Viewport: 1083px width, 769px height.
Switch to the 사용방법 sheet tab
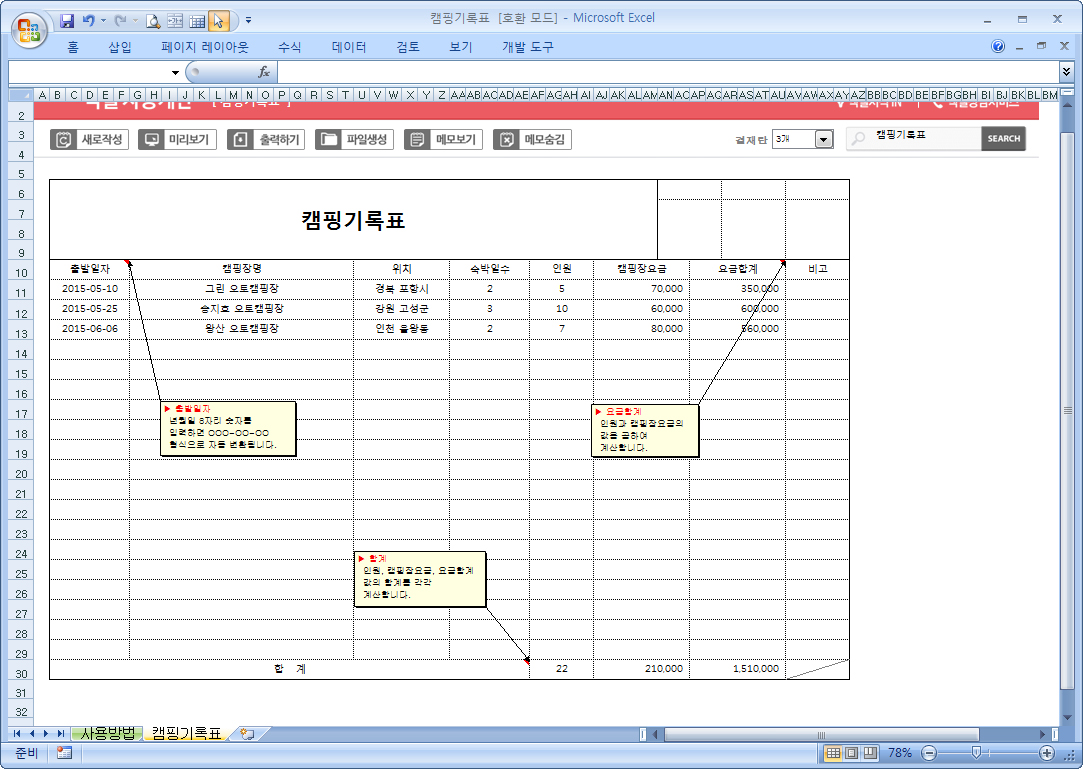pyautogui.click(x=108, y=733)
